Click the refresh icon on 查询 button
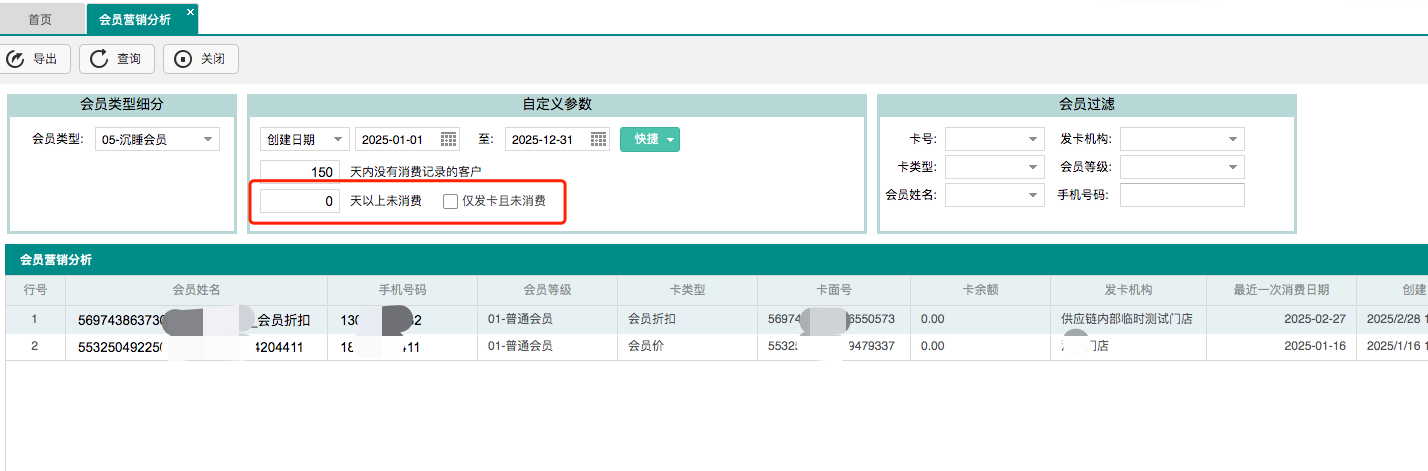Image resolution: width=1428 pixels, height=471 pixels. 99,59
